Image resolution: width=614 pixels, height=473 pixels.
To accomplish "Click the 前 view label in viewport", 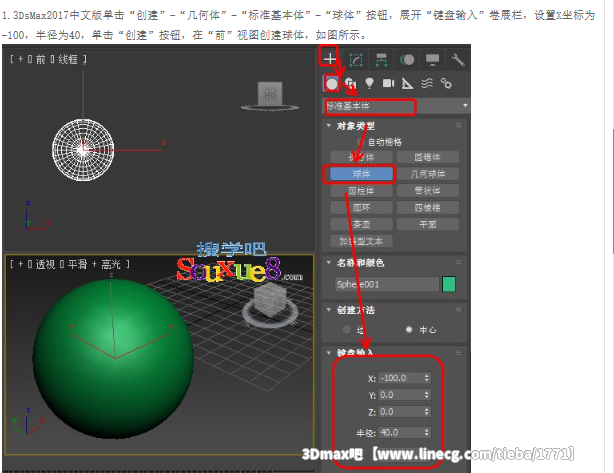I will coord(41,59).
